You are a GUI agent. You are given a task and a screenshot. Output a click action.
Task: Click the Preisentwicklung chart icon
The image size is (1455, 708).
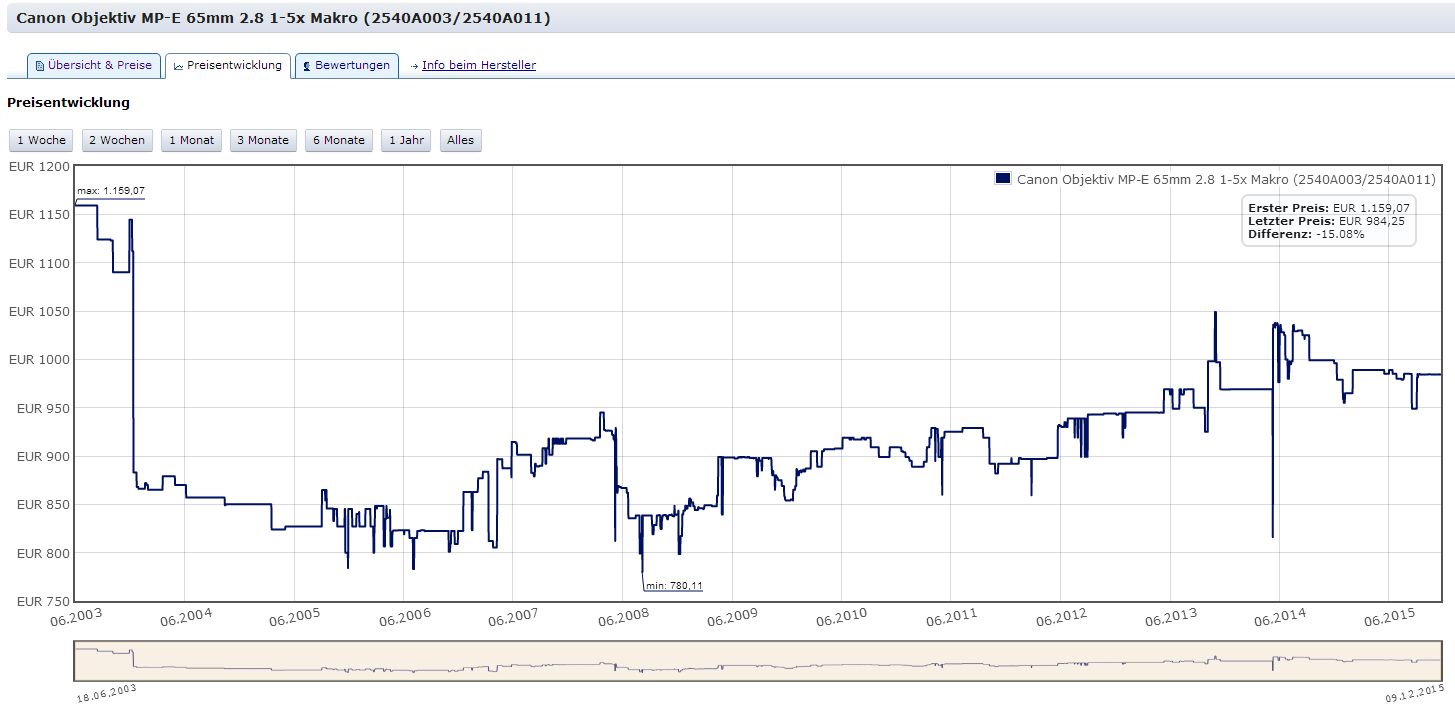pos(178,67)
